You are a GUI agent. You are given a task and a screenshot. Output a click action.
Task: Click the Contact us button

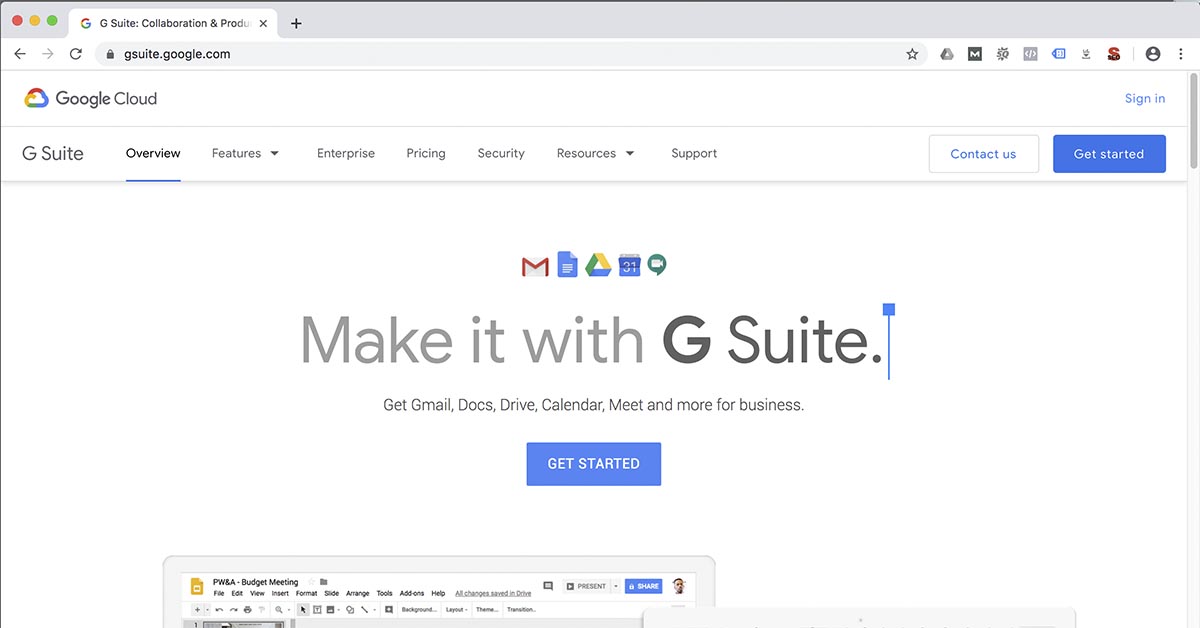point(983,153)
